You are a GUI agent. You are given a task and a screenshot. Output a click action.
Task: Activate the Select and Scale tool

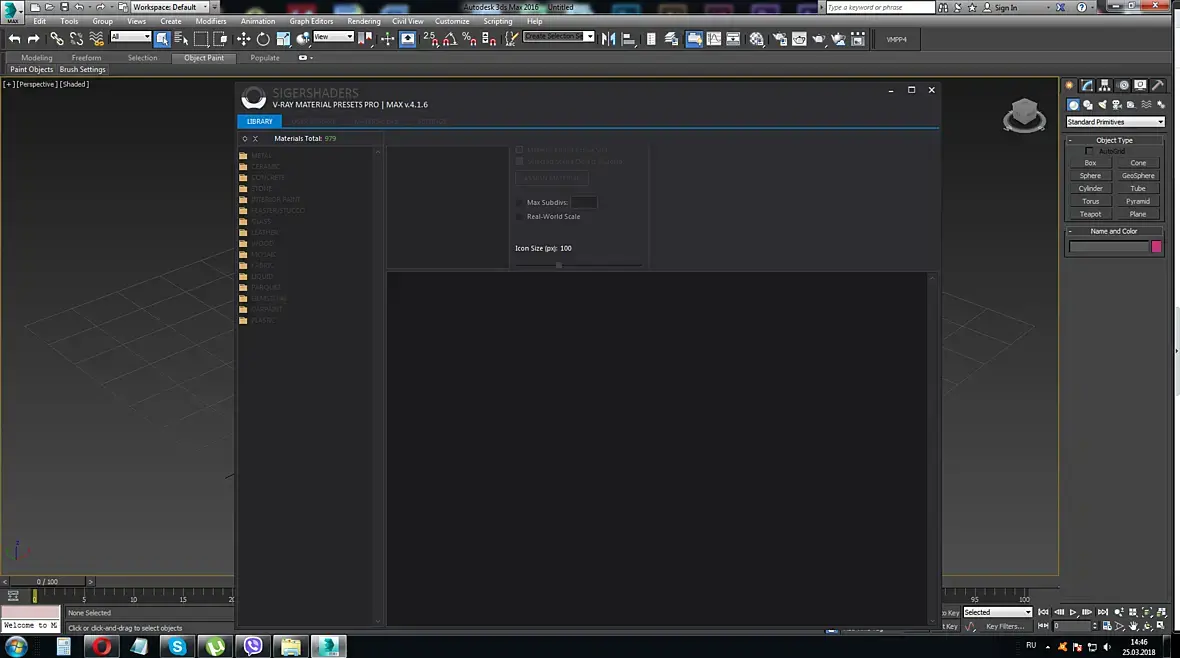pyautogui.click(x=283, y=39)
